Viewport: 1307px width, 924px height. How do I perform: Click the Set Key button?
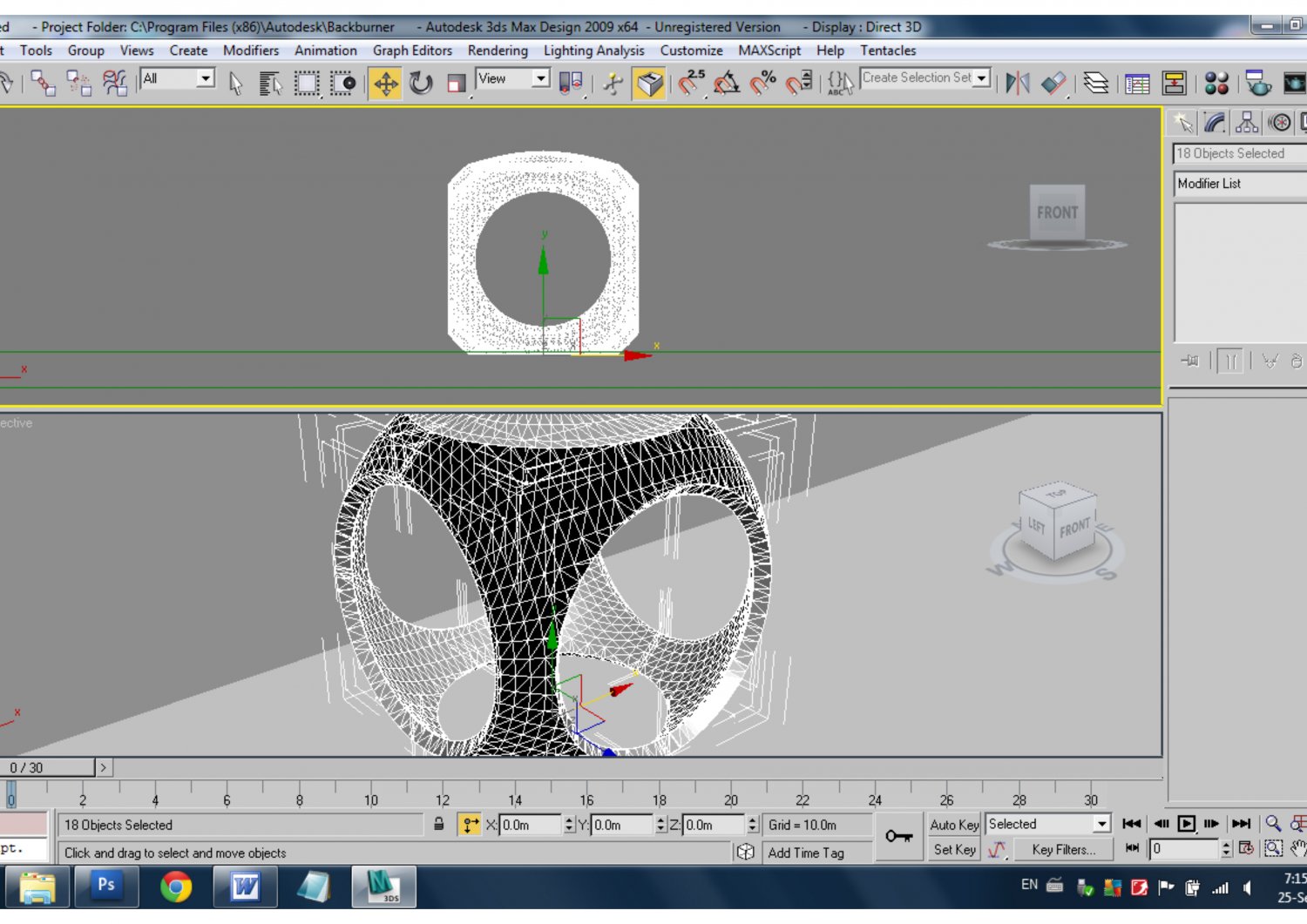pyautogui.click(x=953, y=850)
